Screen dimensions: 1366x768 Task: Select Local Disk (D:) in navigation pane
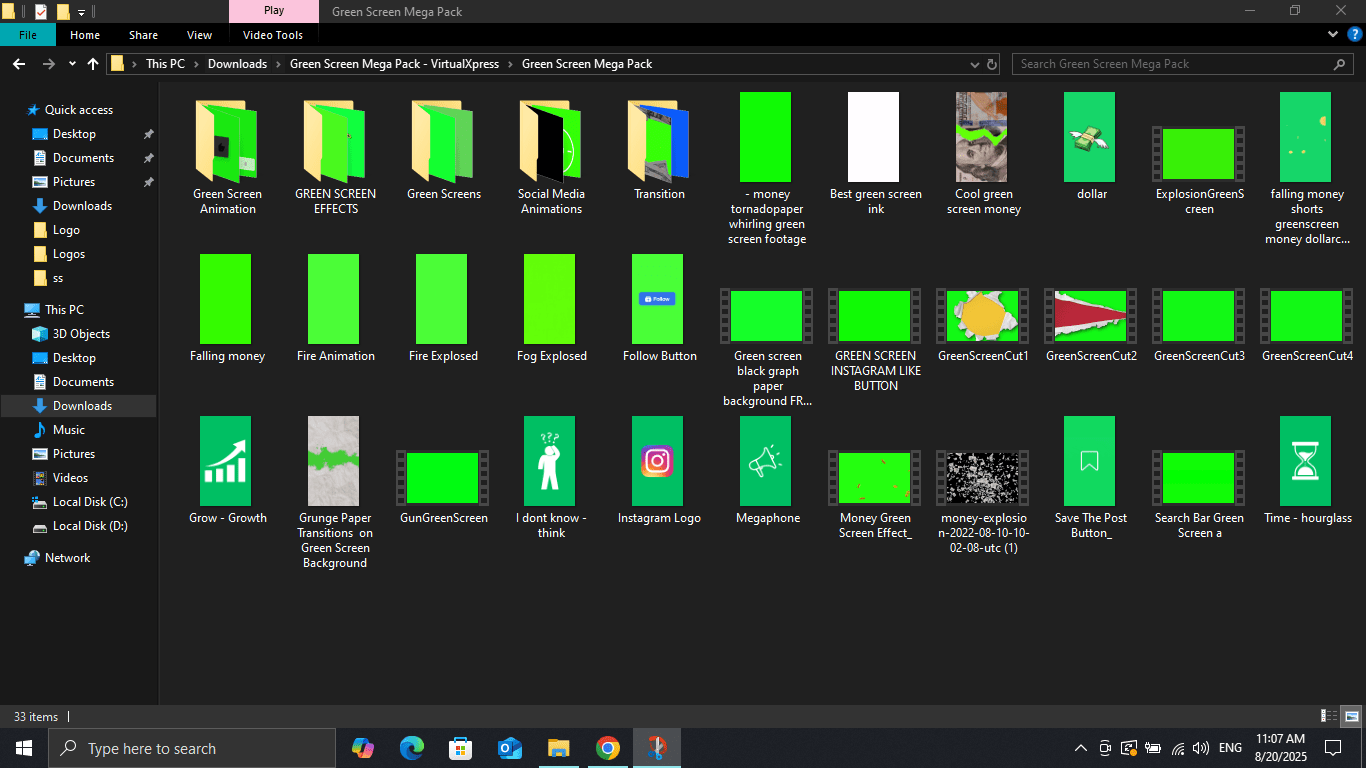point(89,526)
